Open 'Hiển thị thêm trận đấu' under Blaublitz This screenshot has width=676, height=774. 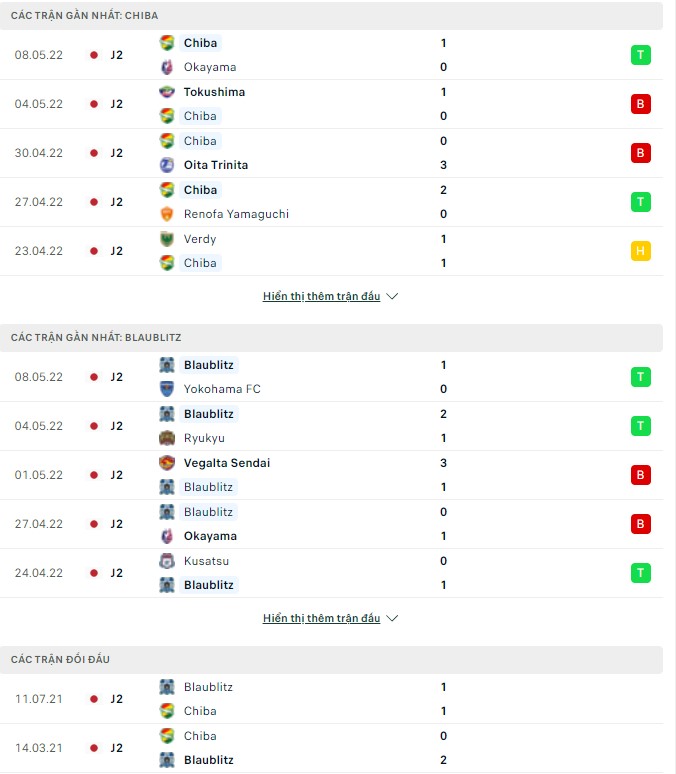coord(321,619)
